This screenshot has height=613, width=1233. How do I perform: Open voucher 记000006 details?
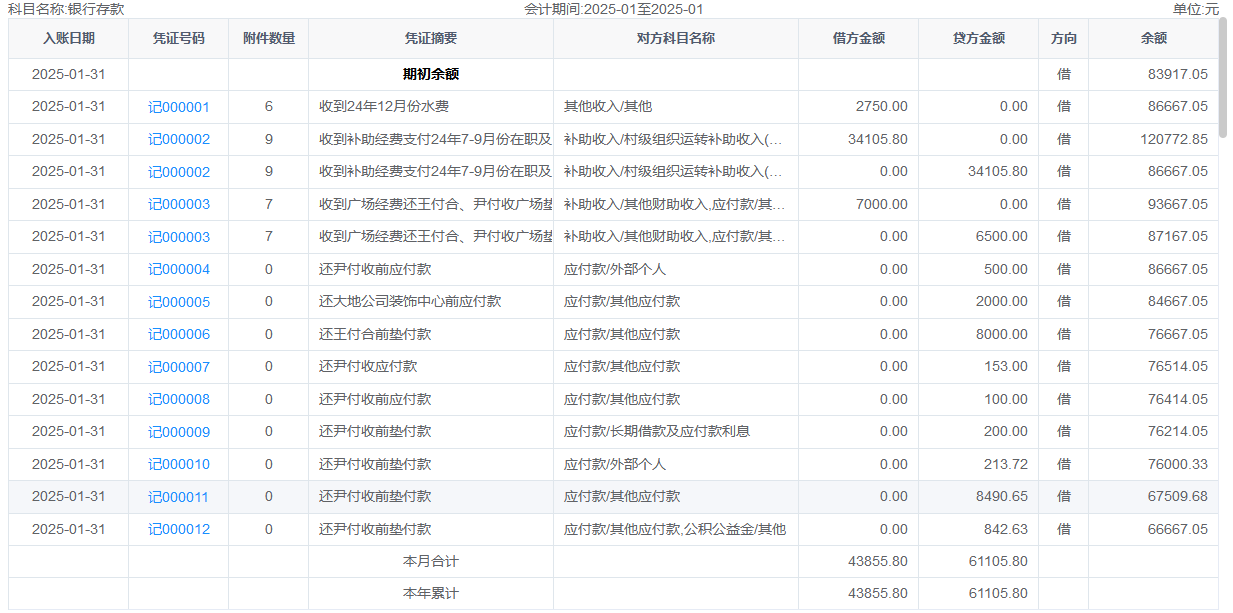[x=179, y=335]
